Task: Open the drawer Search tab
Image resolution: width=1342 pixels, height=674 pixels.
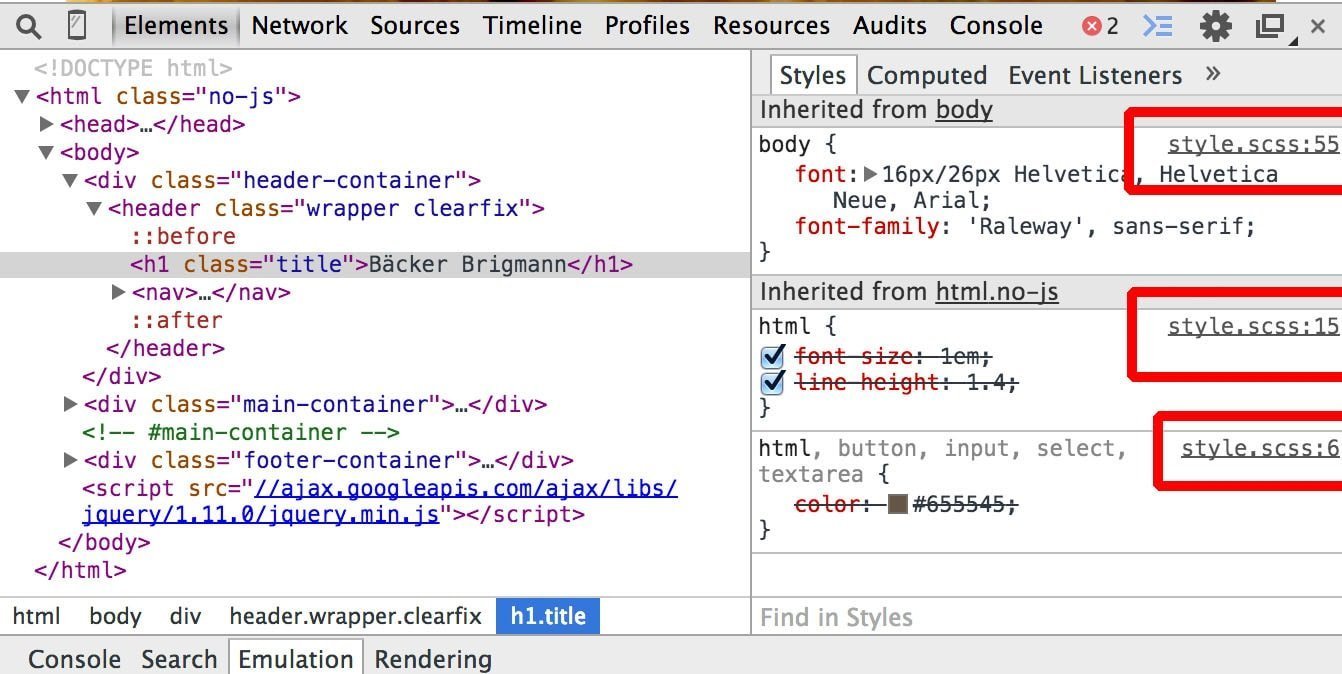Action: point(179,659)
